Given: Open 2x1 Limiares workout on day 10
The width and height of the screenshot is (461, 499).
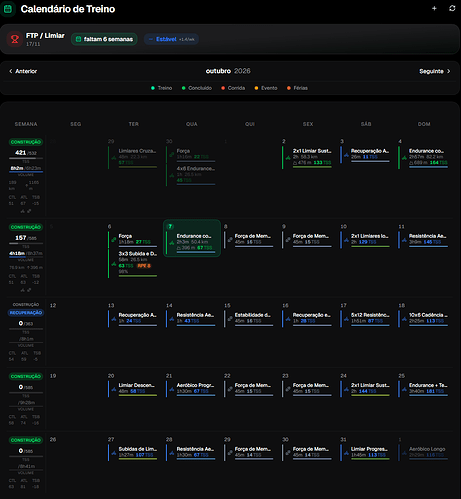Looking at the screenshot, I should (365, 240).
